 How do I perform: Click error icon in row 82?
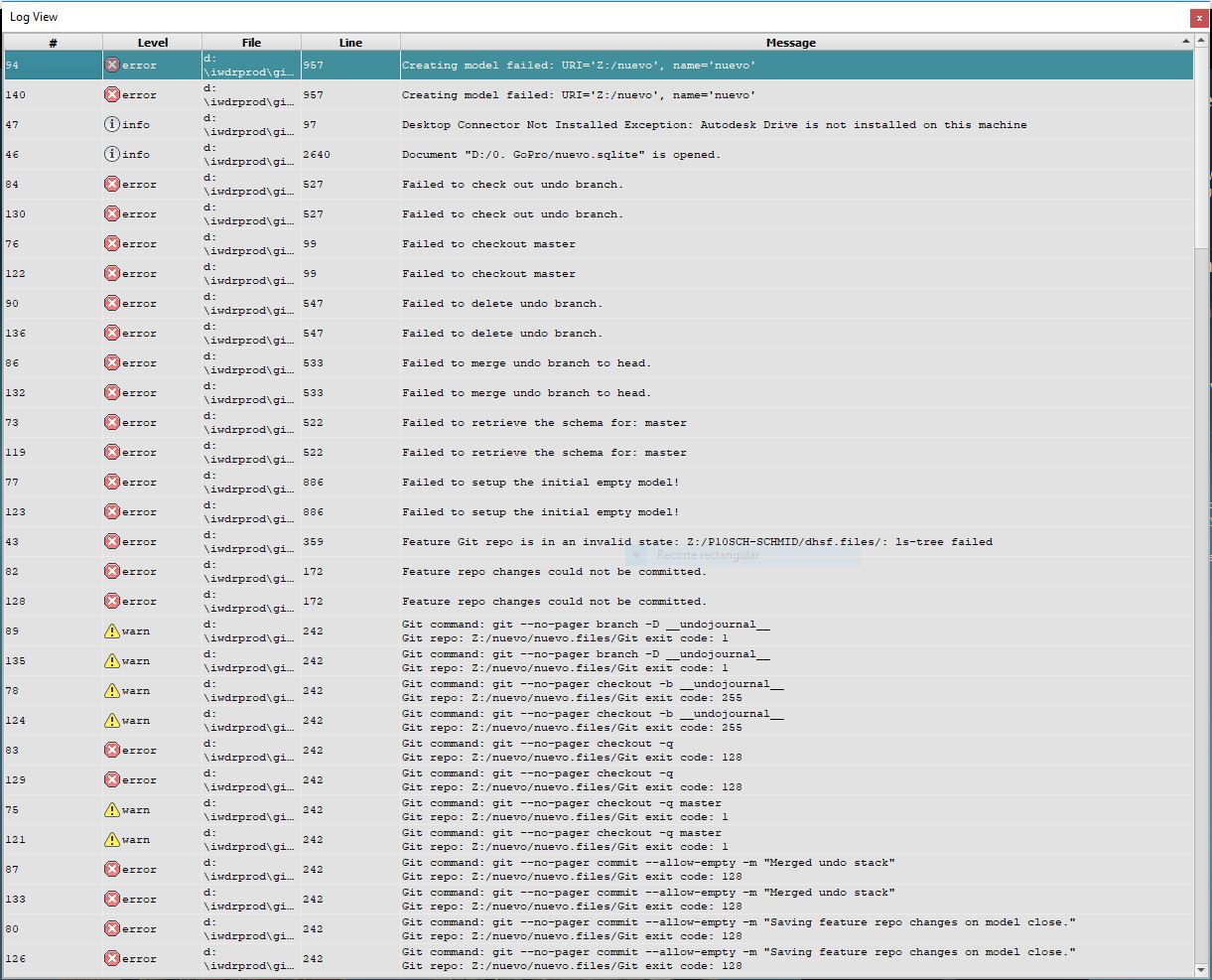click(112, 571)
